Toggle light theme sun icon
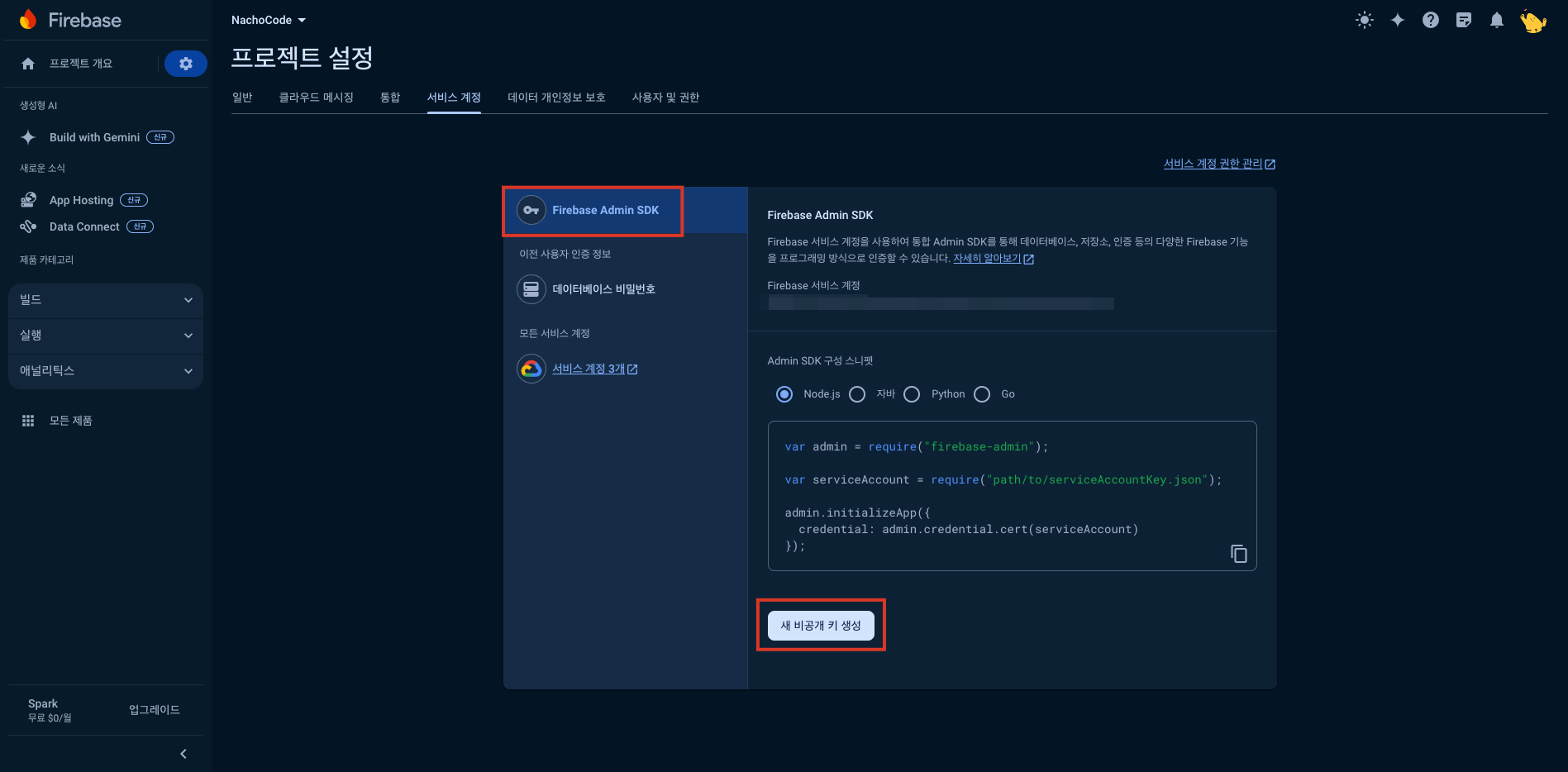The height and width of the screenshot is (772, 1568). tap(1365, 20)
